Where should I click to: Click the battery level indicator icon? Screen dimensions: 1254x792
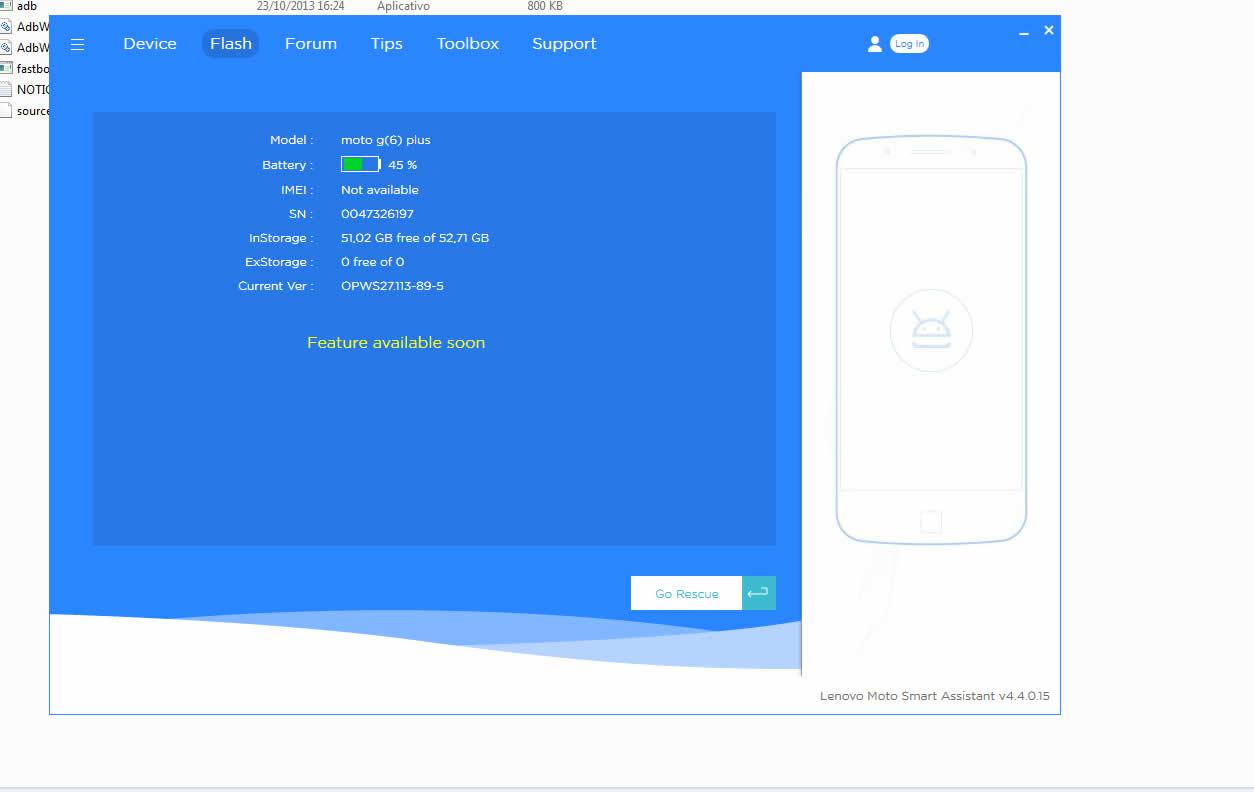[x=361, y=164]
